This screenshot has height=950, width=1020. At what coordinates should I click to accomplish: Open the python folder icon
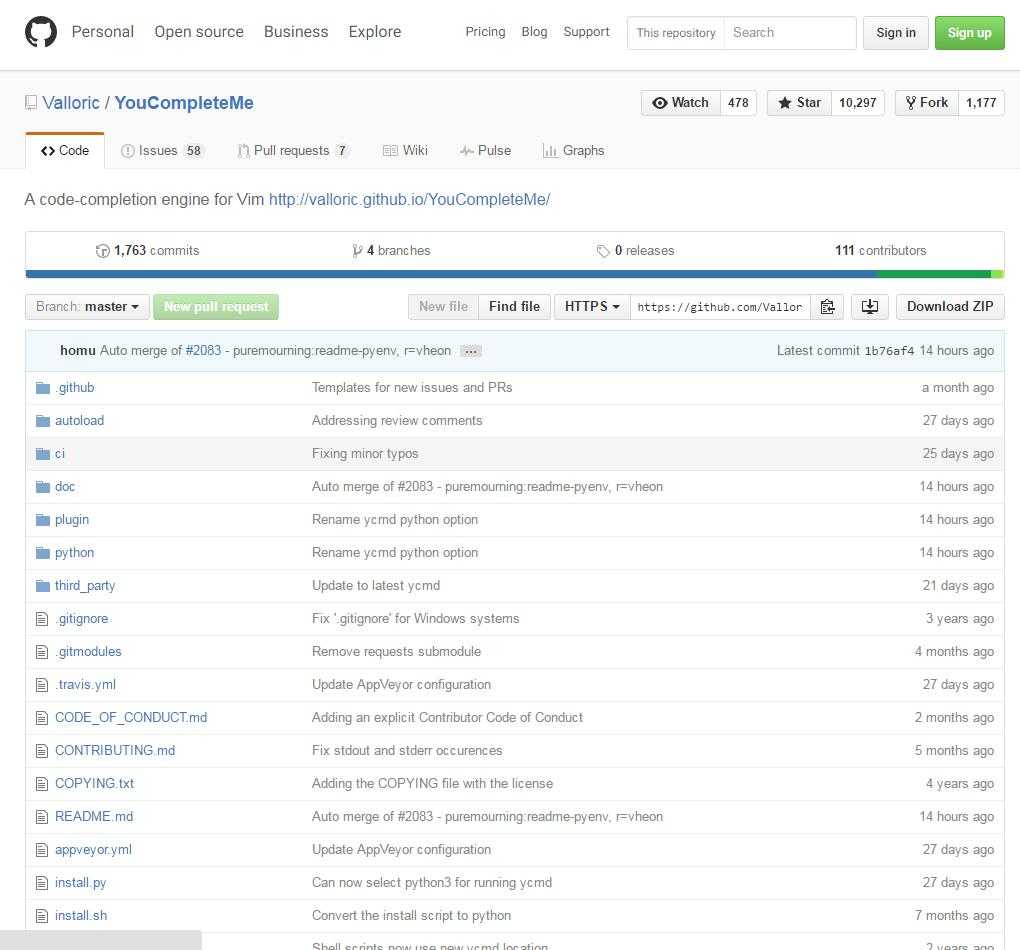click(x=43, y=553)
